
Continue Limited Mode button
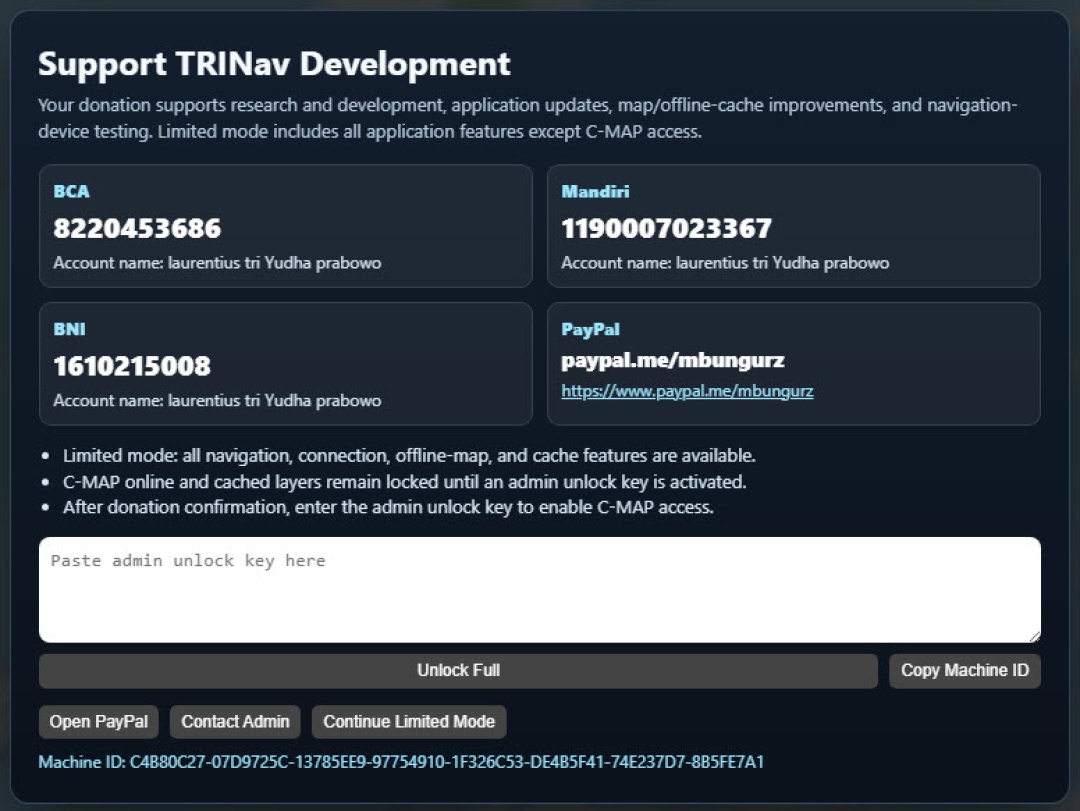(x=409, y=721)
